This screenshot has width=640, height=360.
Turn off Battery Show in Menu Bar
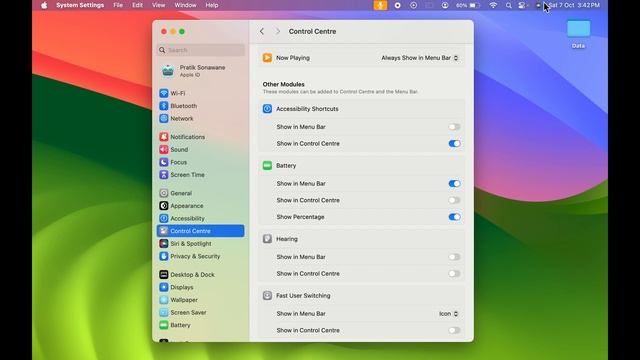(x=454, y=184)
